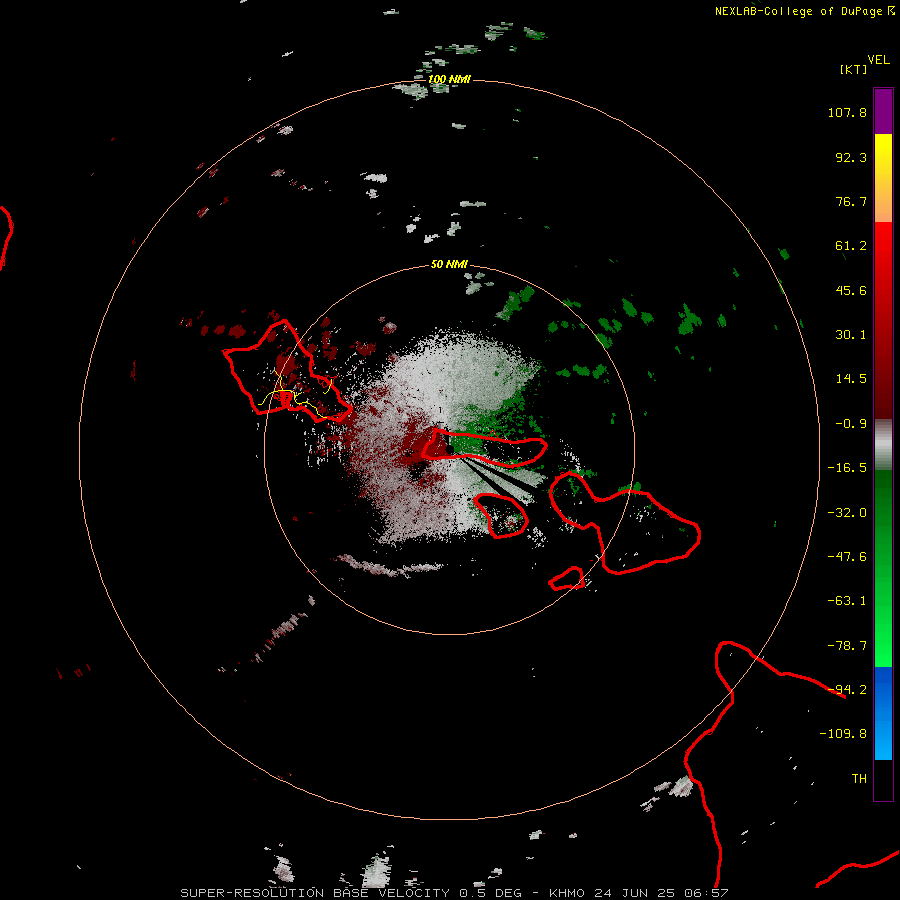
Task: Click the 100 NMI range ring label
Action: pos(449,79)
